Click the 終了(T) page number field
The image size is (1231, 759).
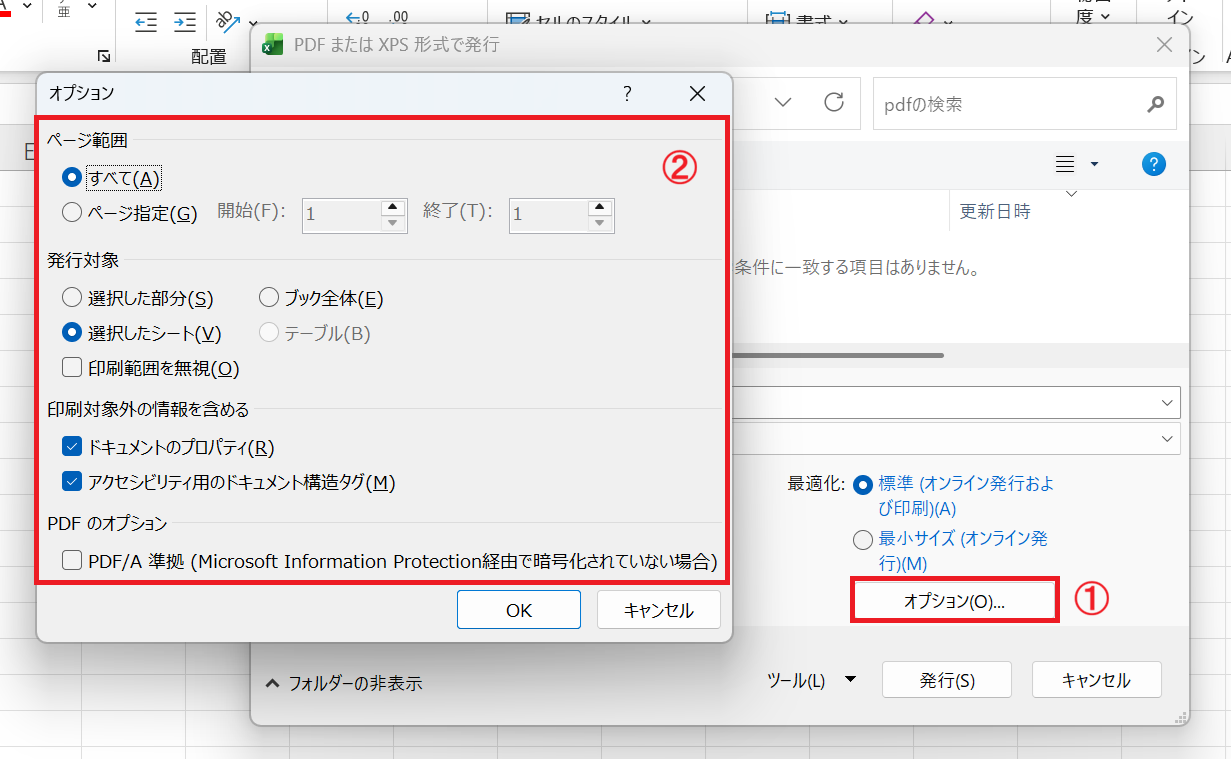coord(548,215)
